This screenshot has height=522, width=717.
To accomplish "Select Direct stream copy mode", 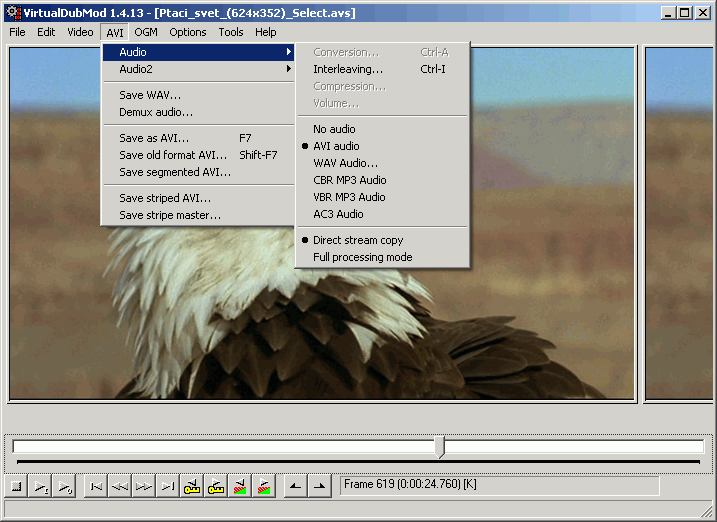I will pyautogui.click(x=381, y=240).
